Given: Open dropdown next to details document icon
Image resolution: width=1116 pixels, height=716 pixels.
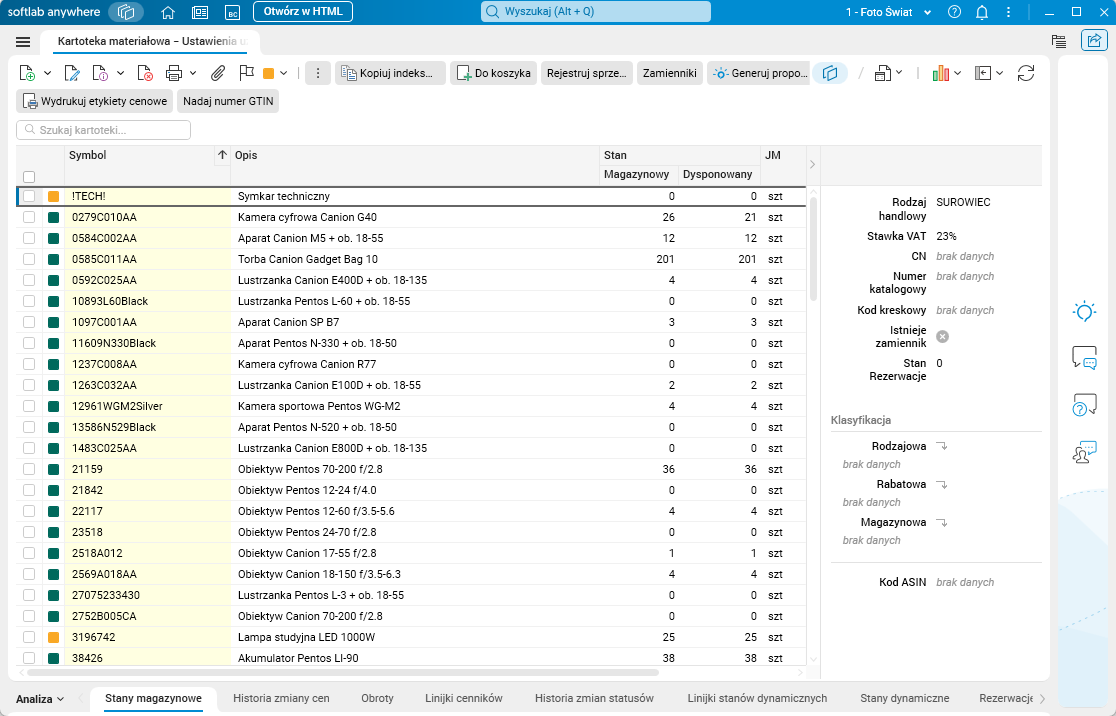Looking at the screenshot, I should pyautogui.click(x=120, y=73).
